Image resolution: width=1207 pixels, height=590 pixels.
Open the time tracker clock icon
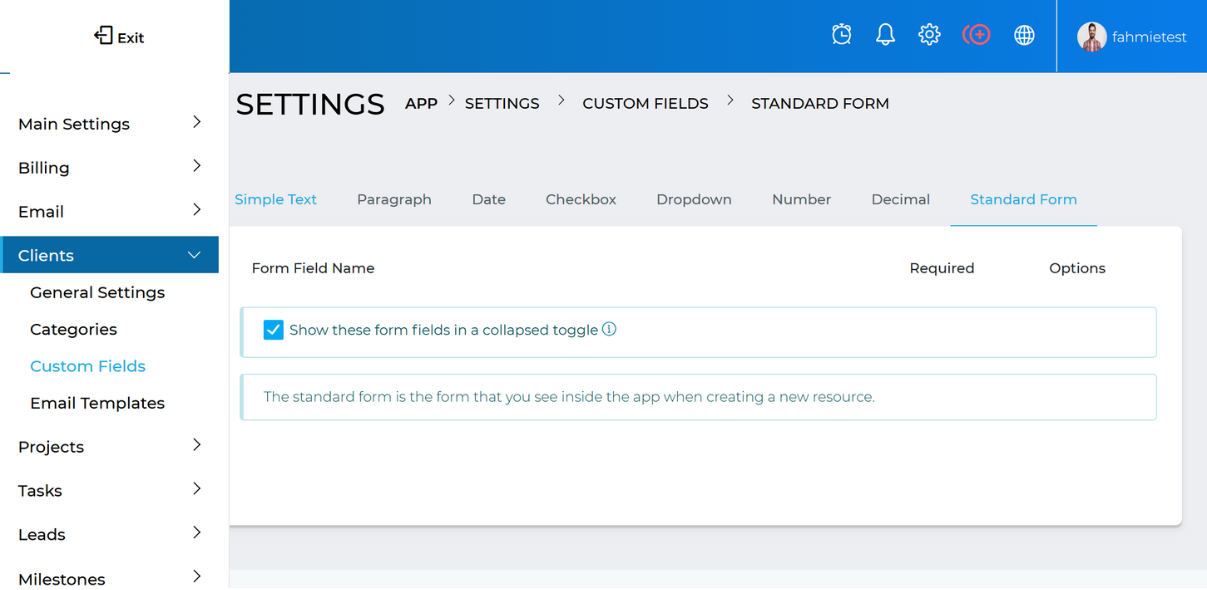[842, 35]
